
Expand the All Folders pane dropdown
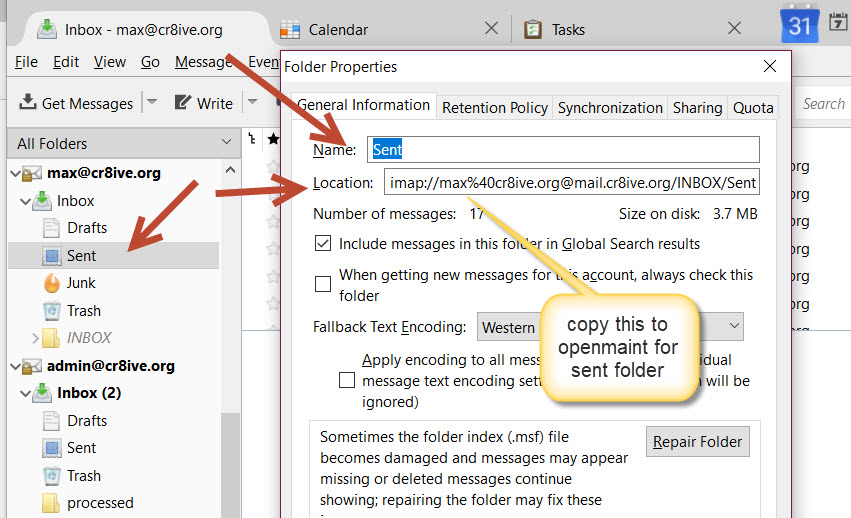pyautogui.click(x=226, y=144)
